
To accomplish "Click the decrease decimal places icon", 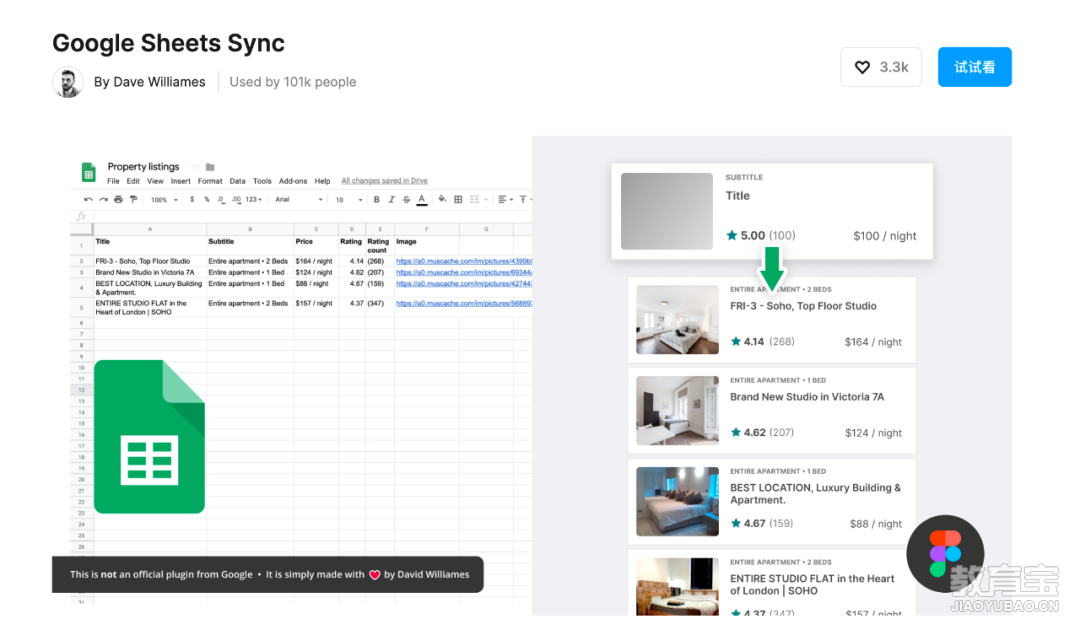I will tap(221, 200).
